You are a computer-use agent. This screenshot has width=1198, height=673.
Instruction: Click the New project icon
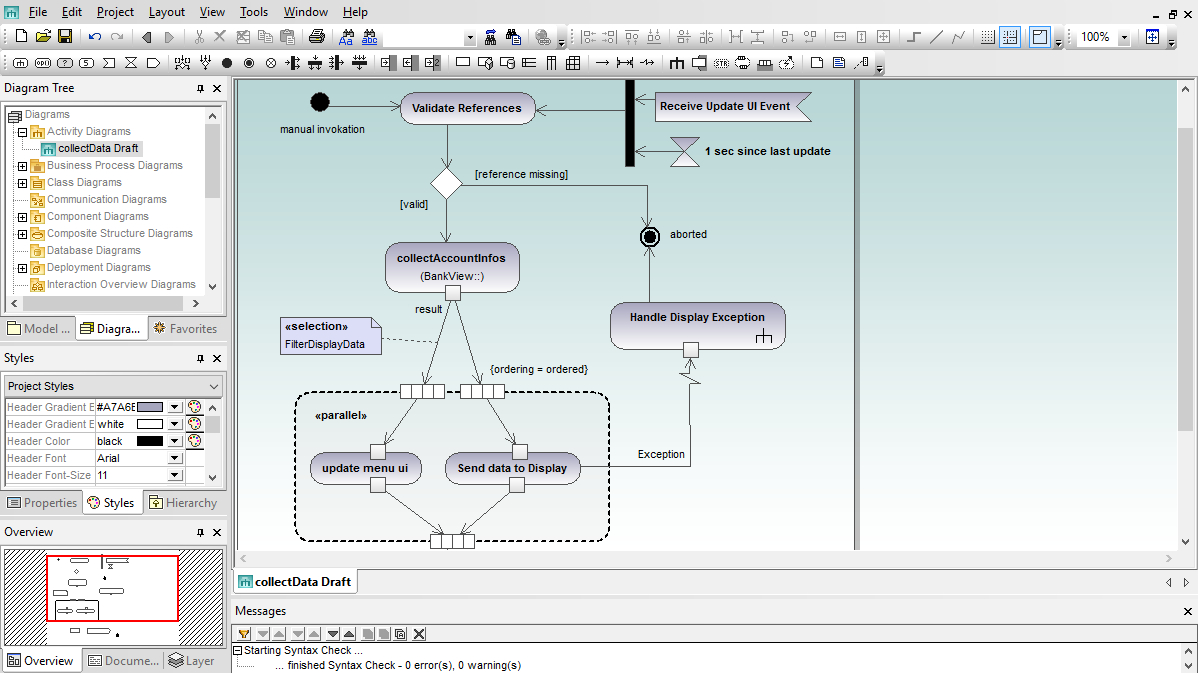tap(21, 36)
